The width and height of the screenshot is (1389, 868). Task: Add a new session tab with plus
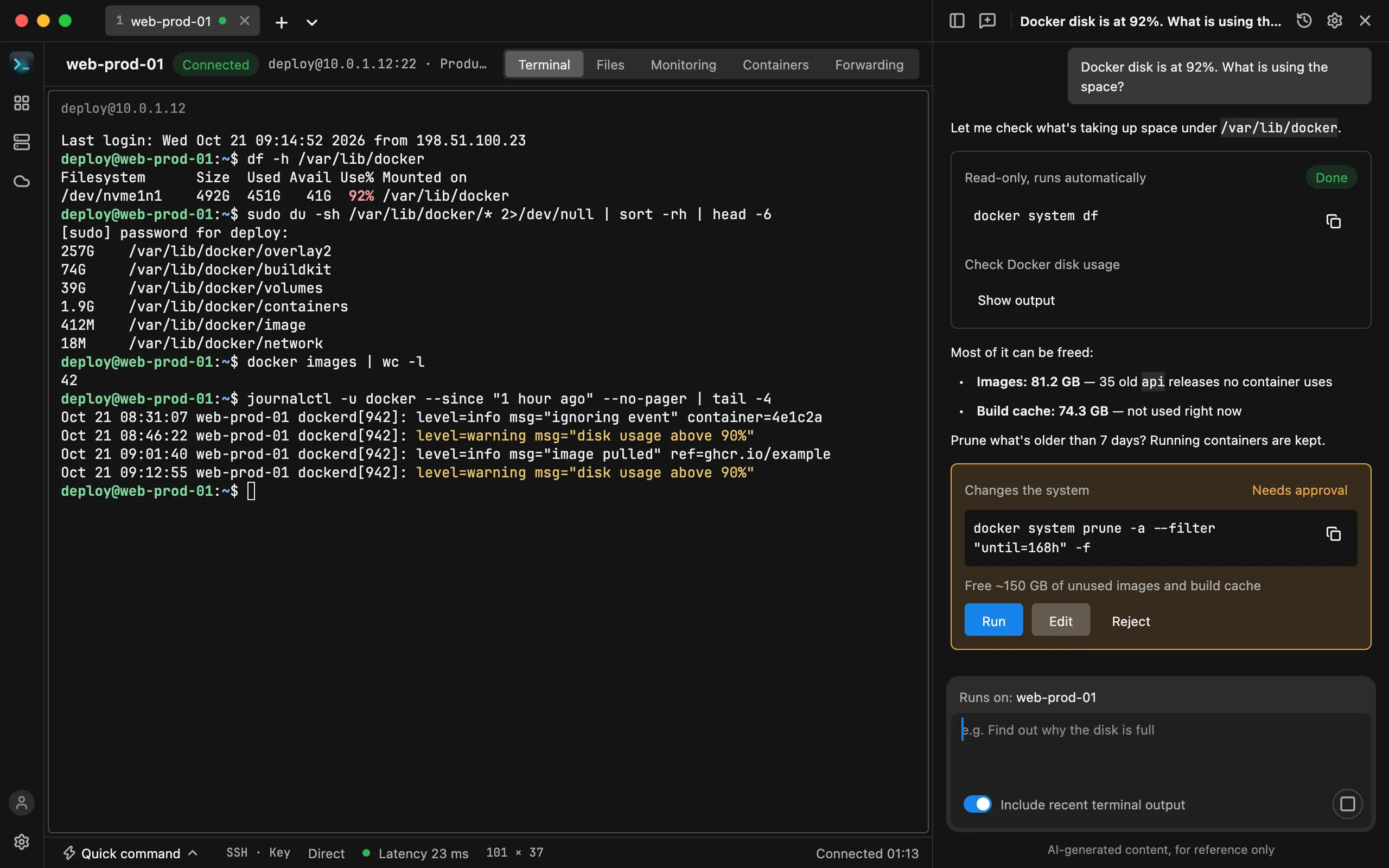(281, 22)
